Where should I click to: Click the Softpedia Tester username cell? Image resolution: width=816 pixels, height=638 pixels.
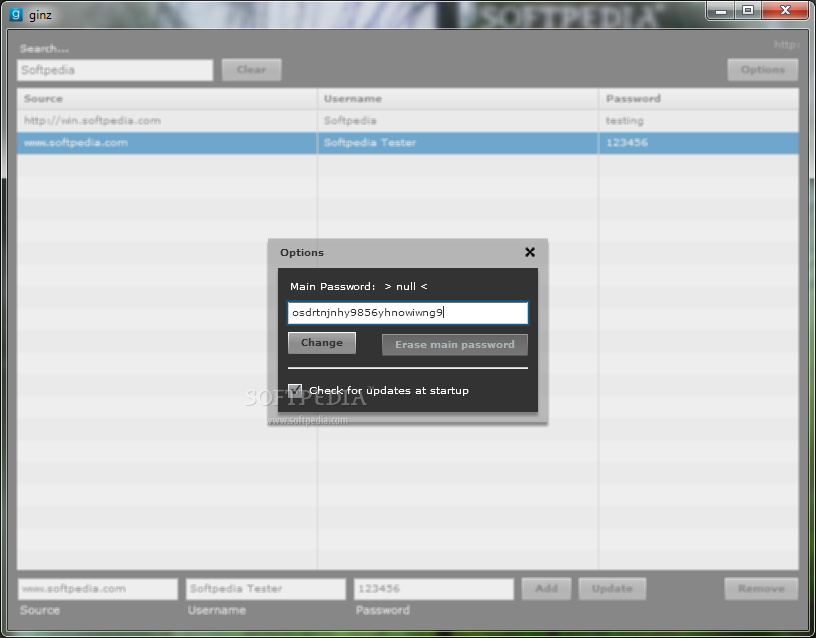tap(457, 143)
